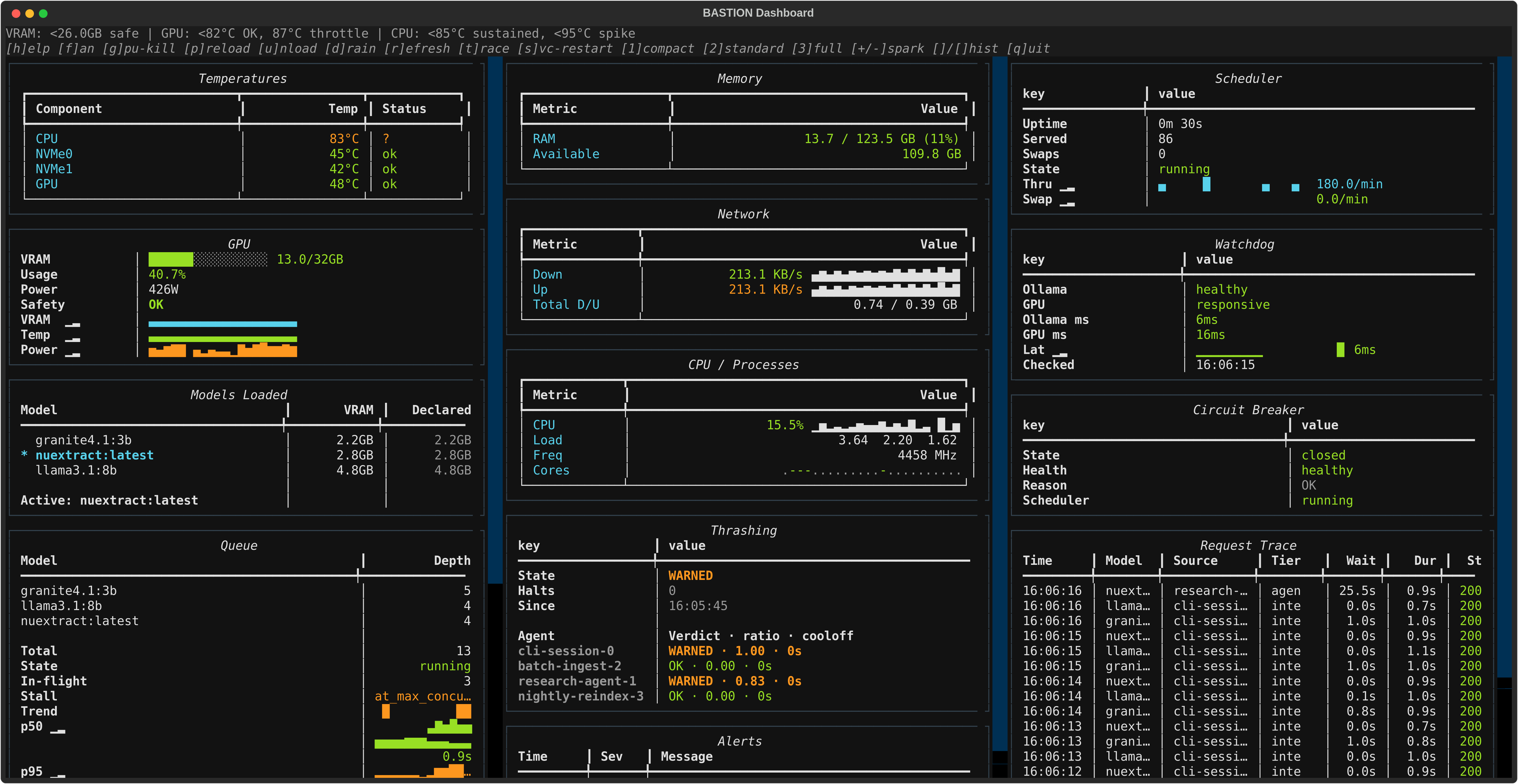
Task: Select the [3]full layout option
Action: (817, 48)
